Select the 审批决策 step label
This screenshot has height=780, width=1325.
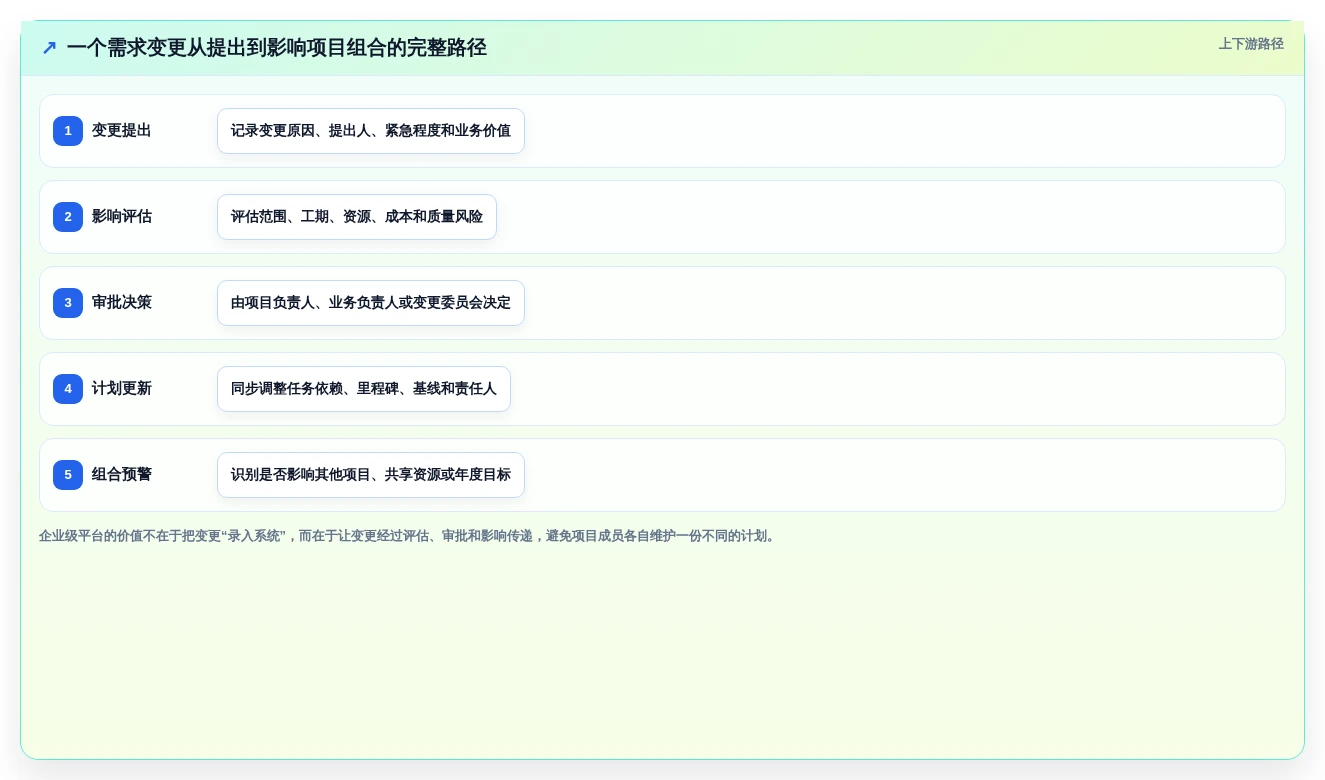point(122,303)
